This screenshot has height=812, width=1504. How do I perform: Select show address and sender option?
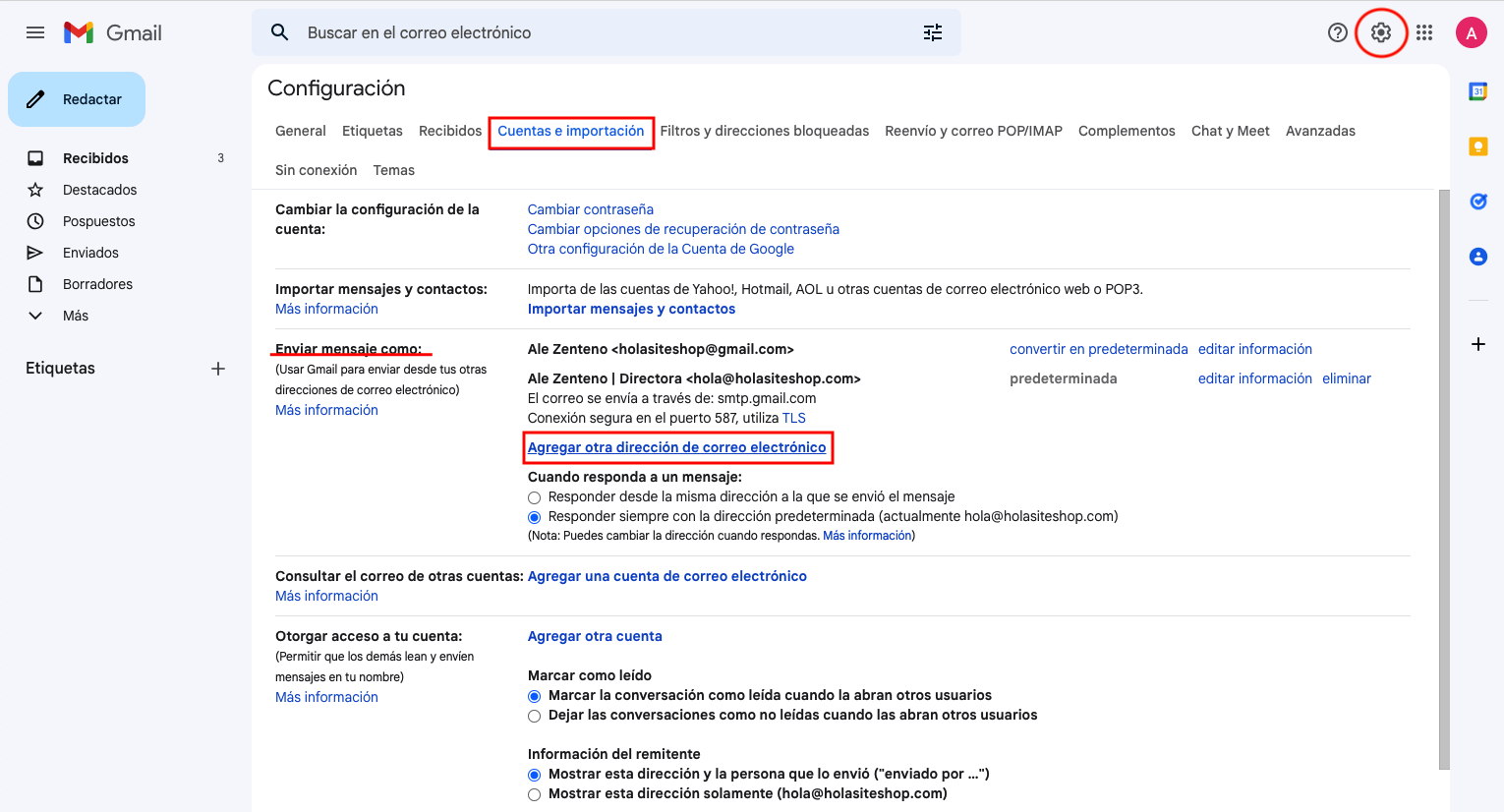pyautogui.click(x=535, y=775)
